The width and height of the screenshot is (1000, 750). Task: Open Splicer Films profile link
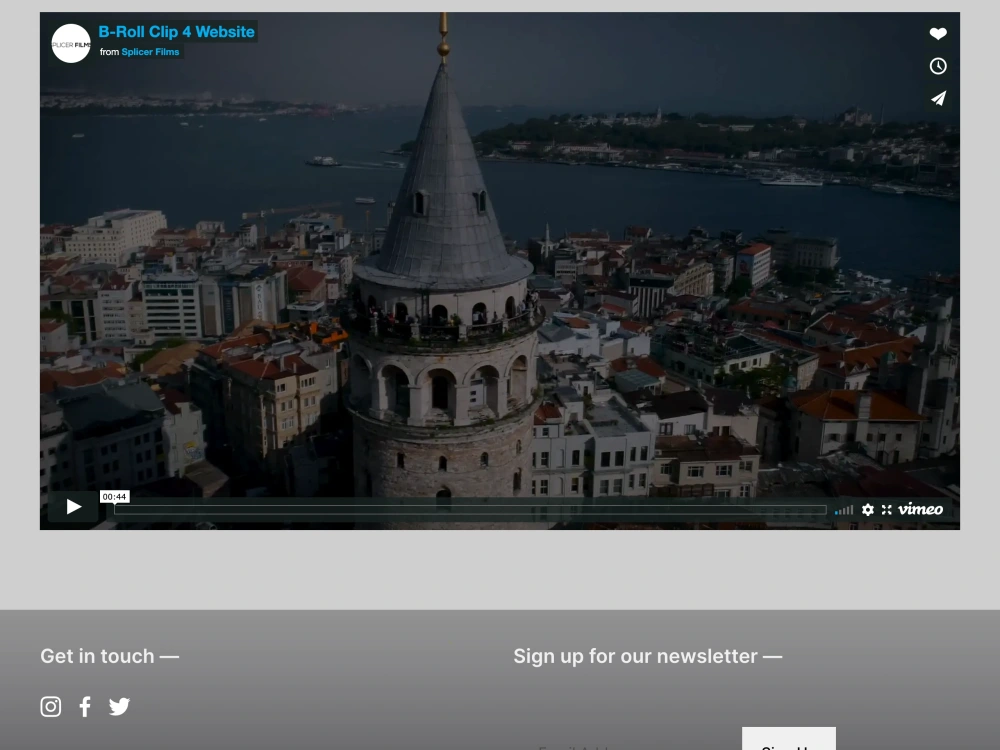[x=151, y=52]
